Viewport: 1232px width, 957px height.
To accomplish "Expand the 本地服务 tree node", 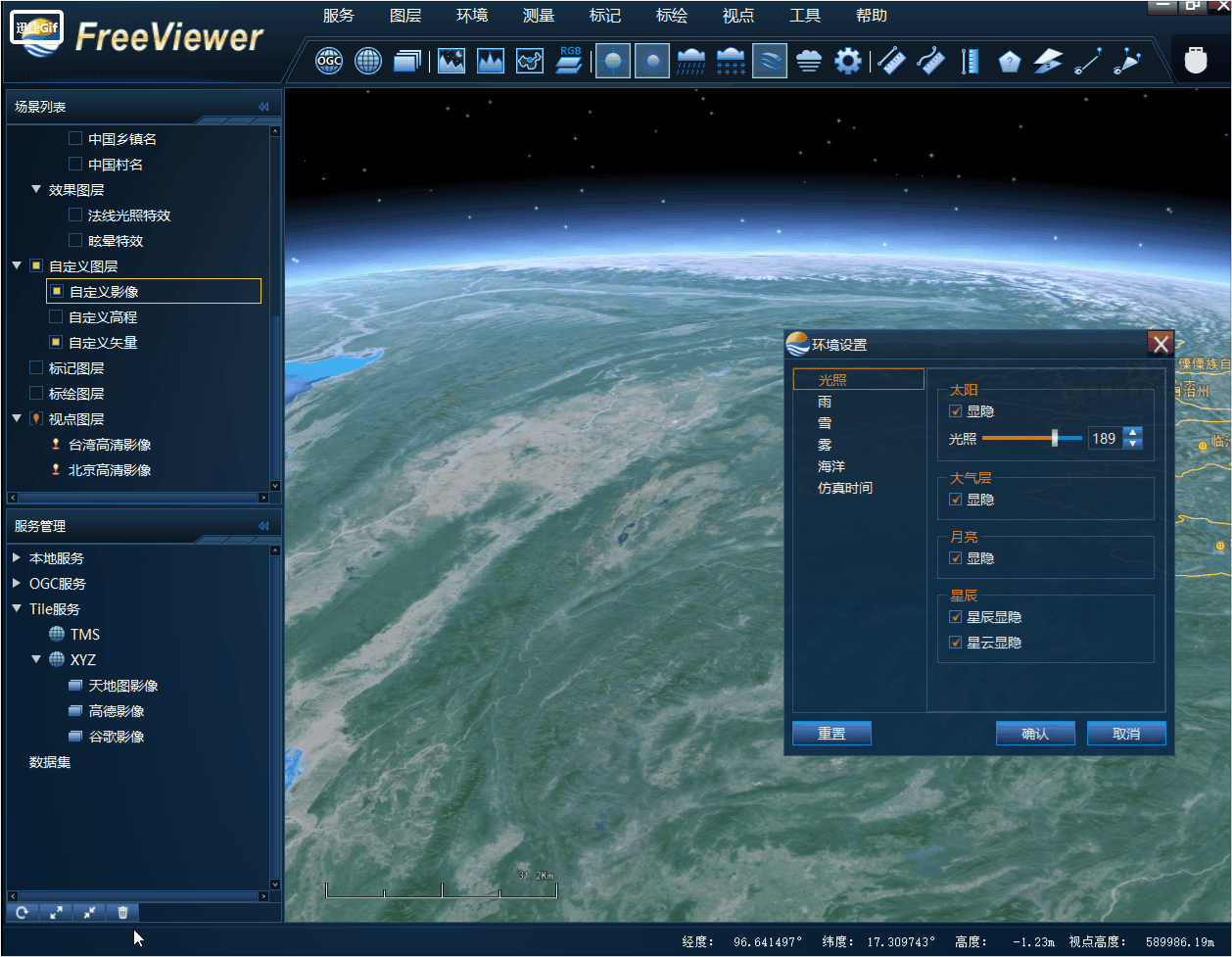I will pos(17,558).
